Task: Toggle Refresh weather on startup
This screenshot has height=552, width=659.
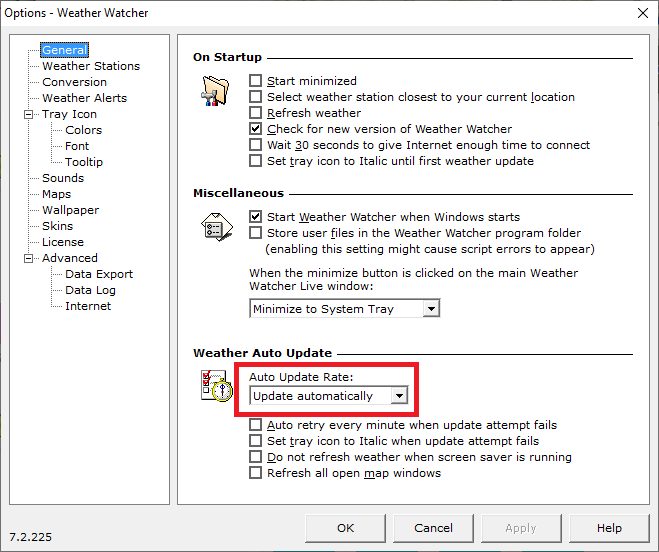Action: 255,113
